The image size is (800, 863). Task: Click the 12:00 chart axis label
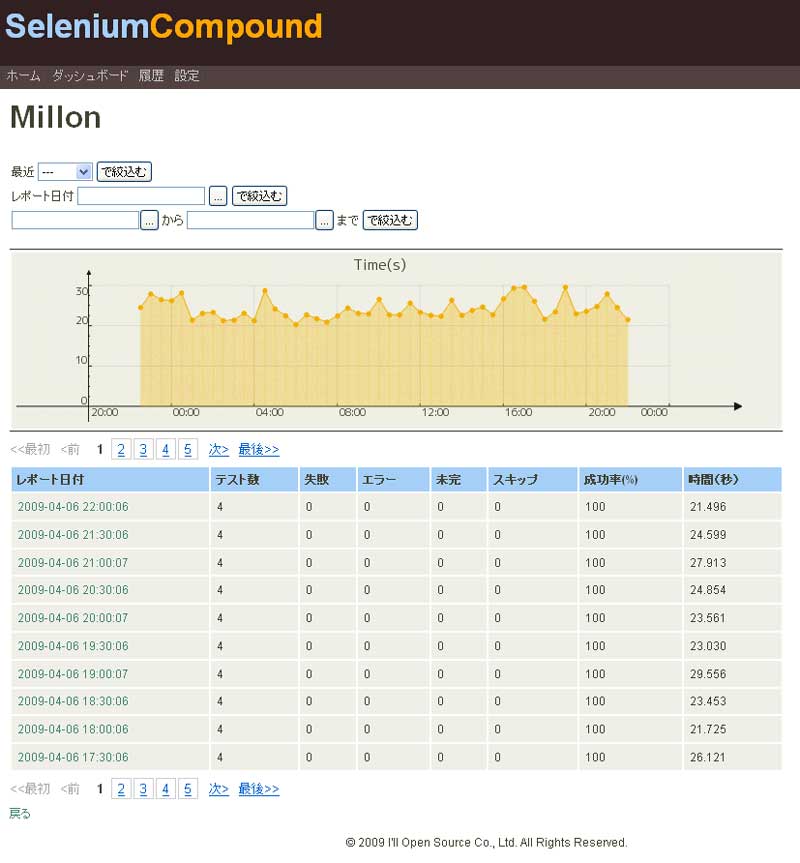(435, 412)
